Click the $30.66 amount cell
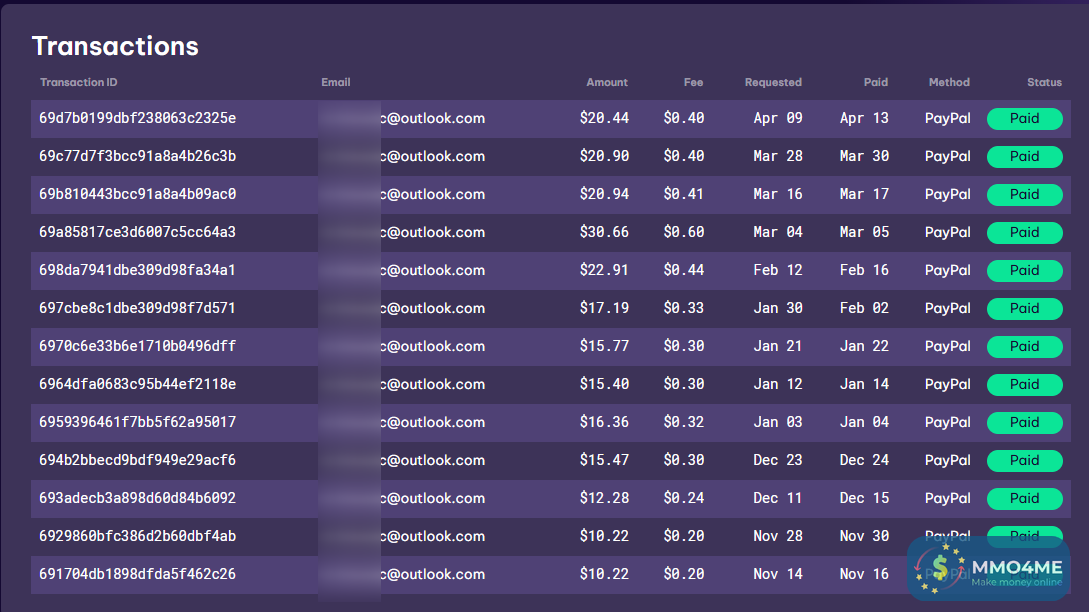Image resolution: width=1089 pixels, height=612 pixels. [604, 232]
